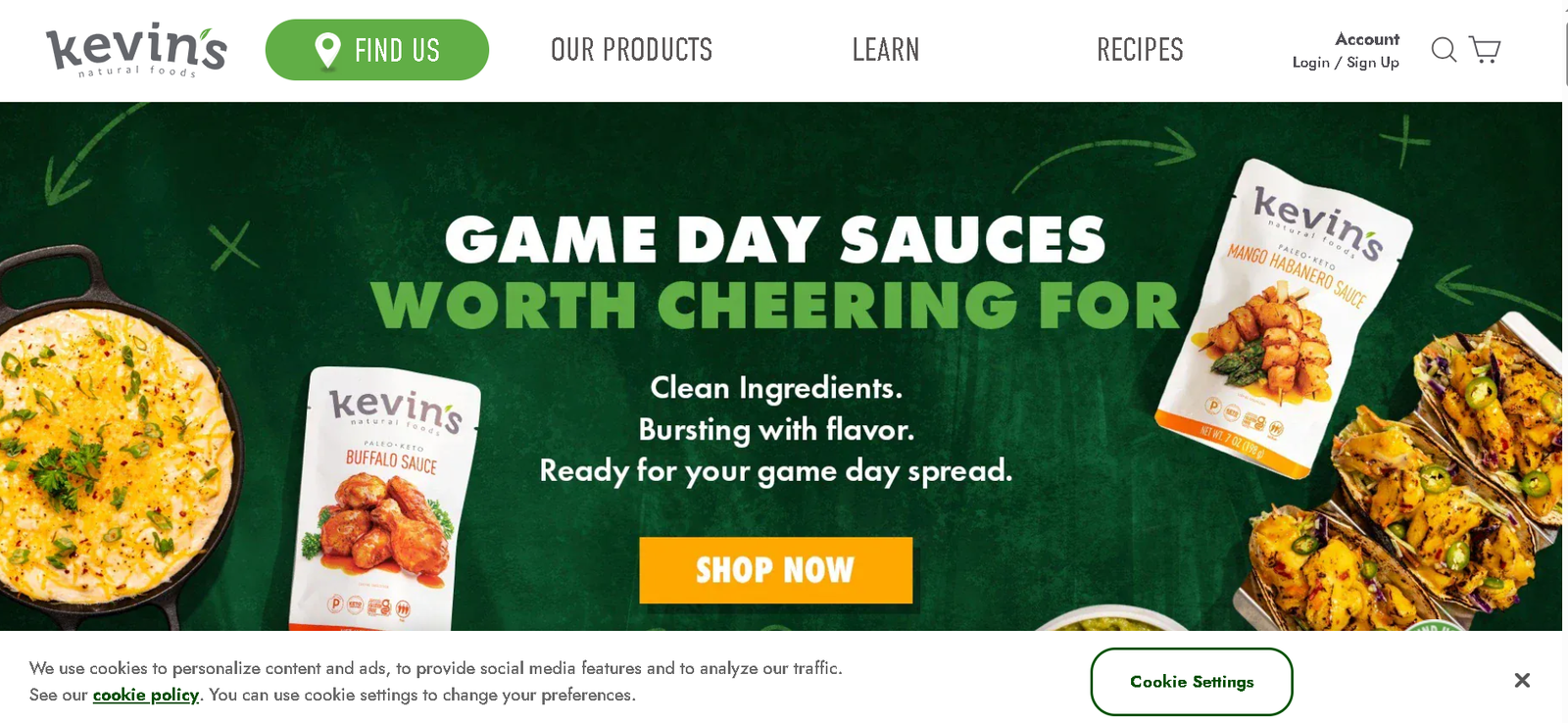Viewport: 1568px width, 723px height.
Task: Open the search magnifier icon
Action: pyautogui.click(x=1444, y=50)
